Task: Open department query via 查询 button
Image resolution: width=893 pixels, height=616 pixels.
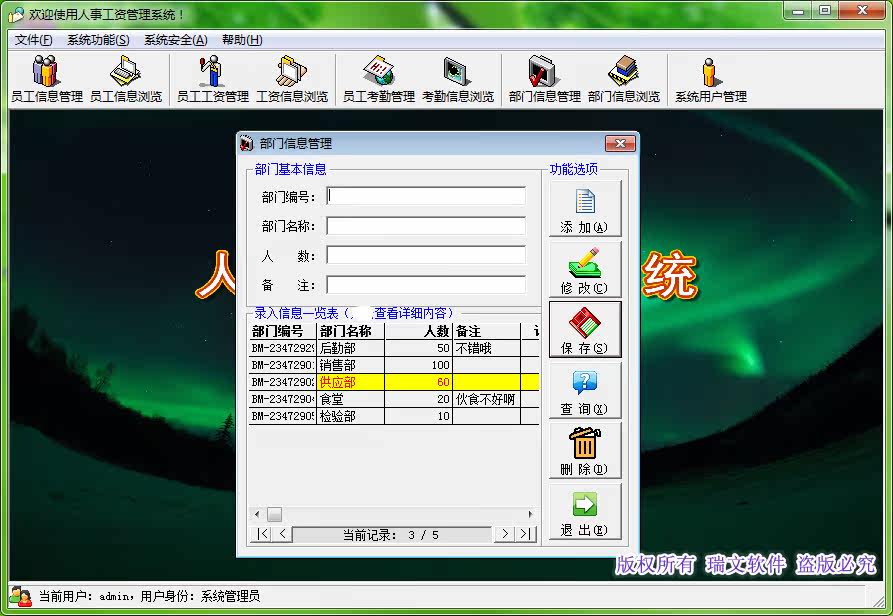Action: pos(585,390)
